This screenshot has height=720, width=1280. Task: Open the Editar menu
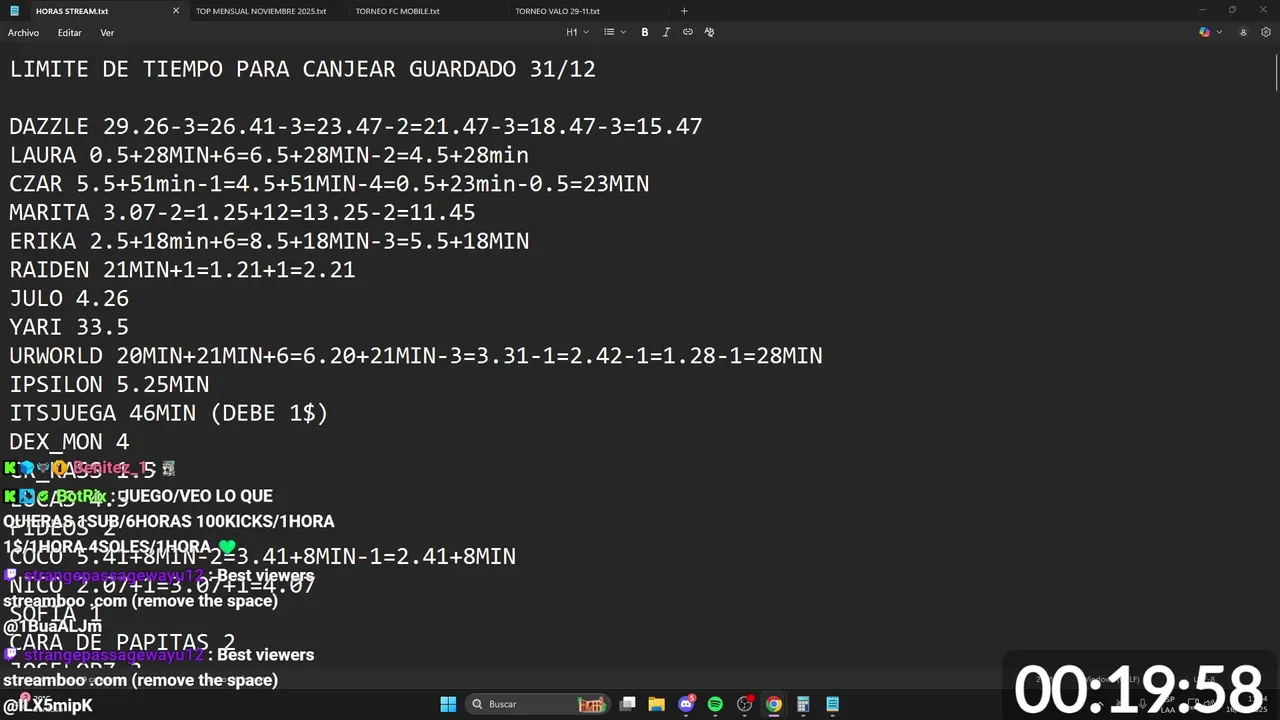tap(69, 33)
